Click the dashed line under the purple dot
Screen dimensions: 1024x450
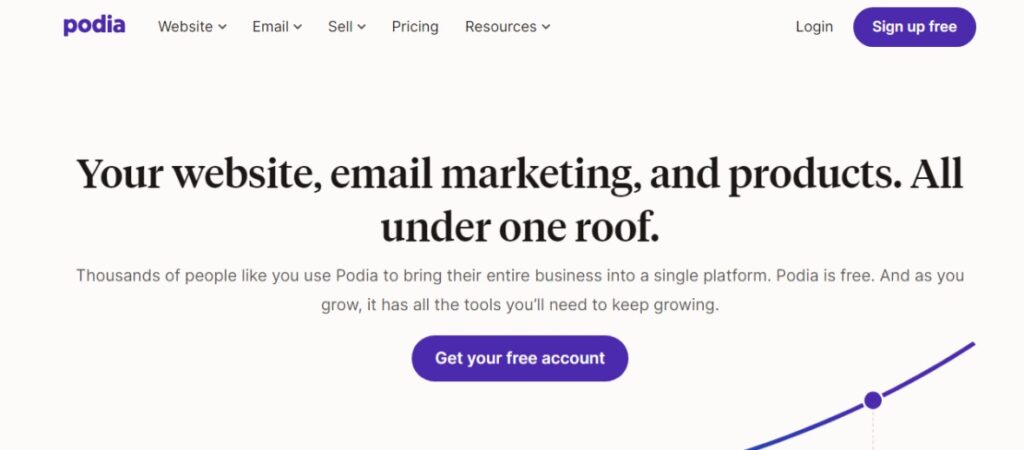(873, 430)
